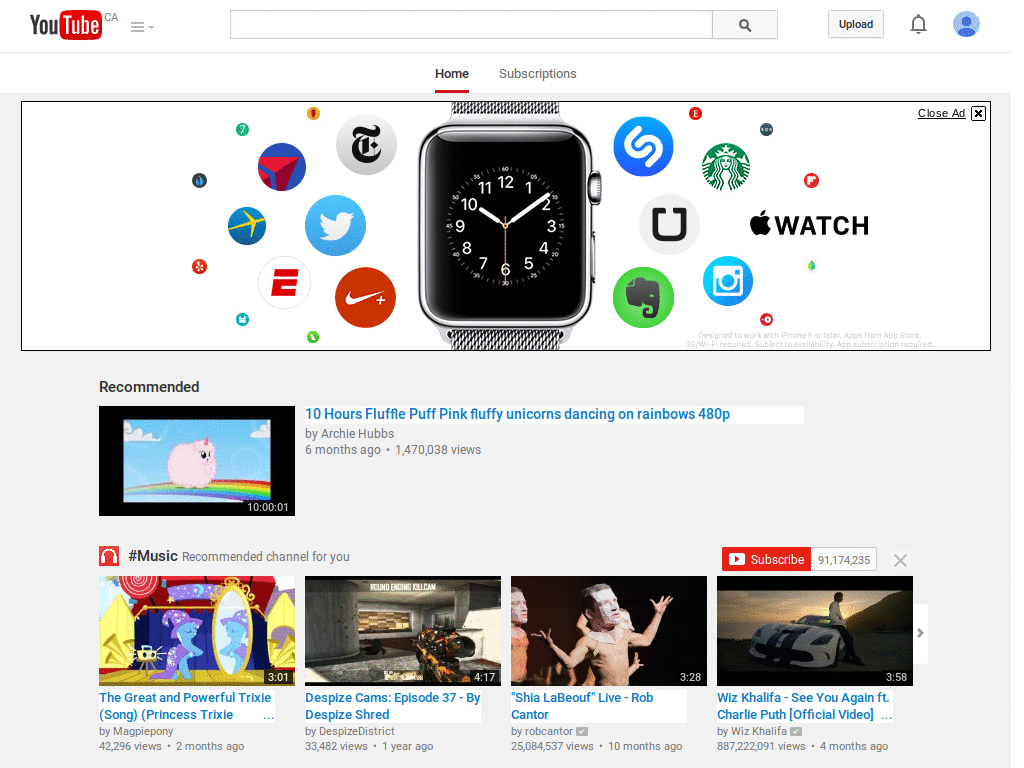Open the Wiz Khalifa channel link
This screenshot has height=768, width=1024.
click(758, 731)
